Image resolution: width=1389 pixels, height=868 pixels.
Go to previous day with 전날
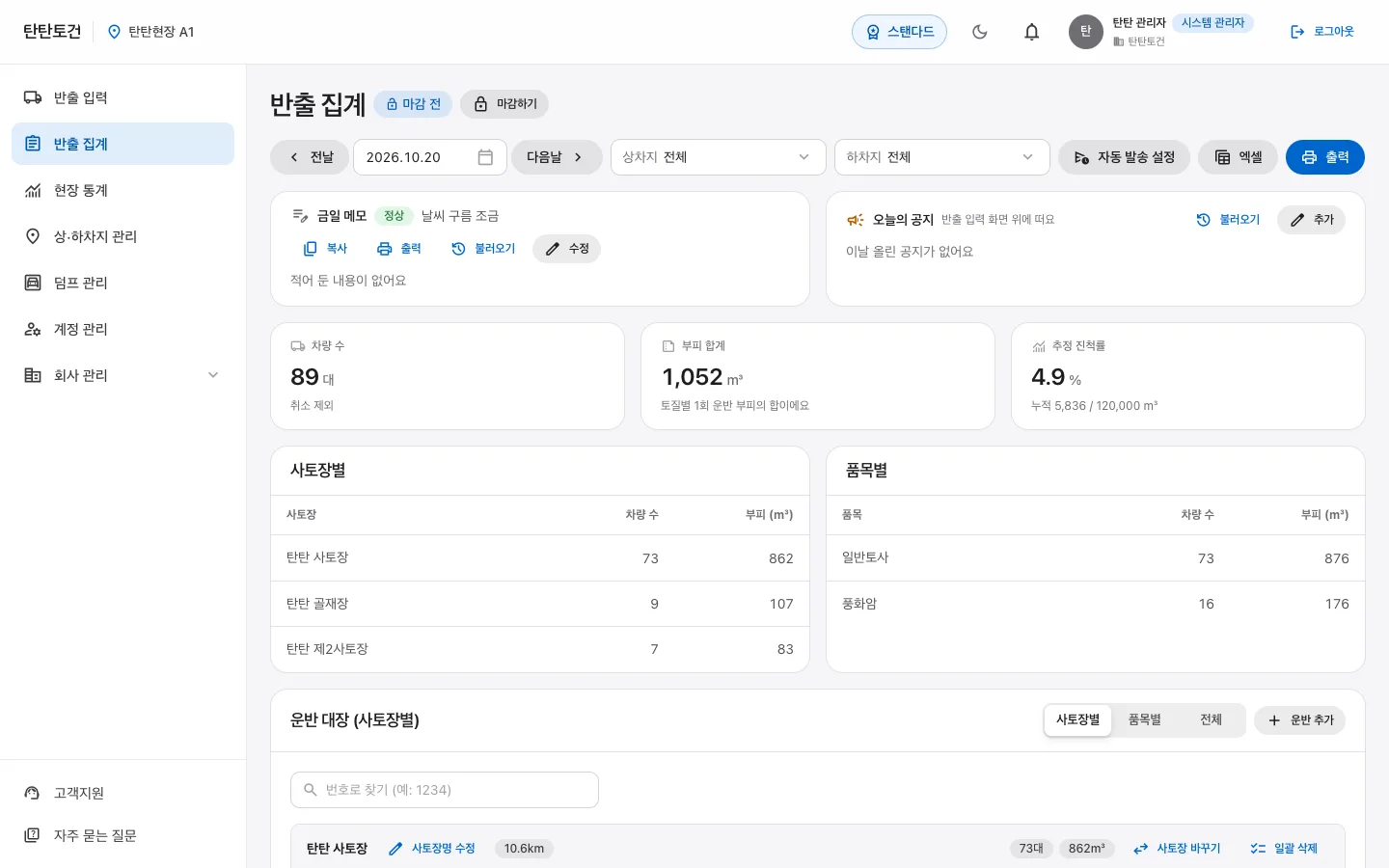(x=312, y=157)
